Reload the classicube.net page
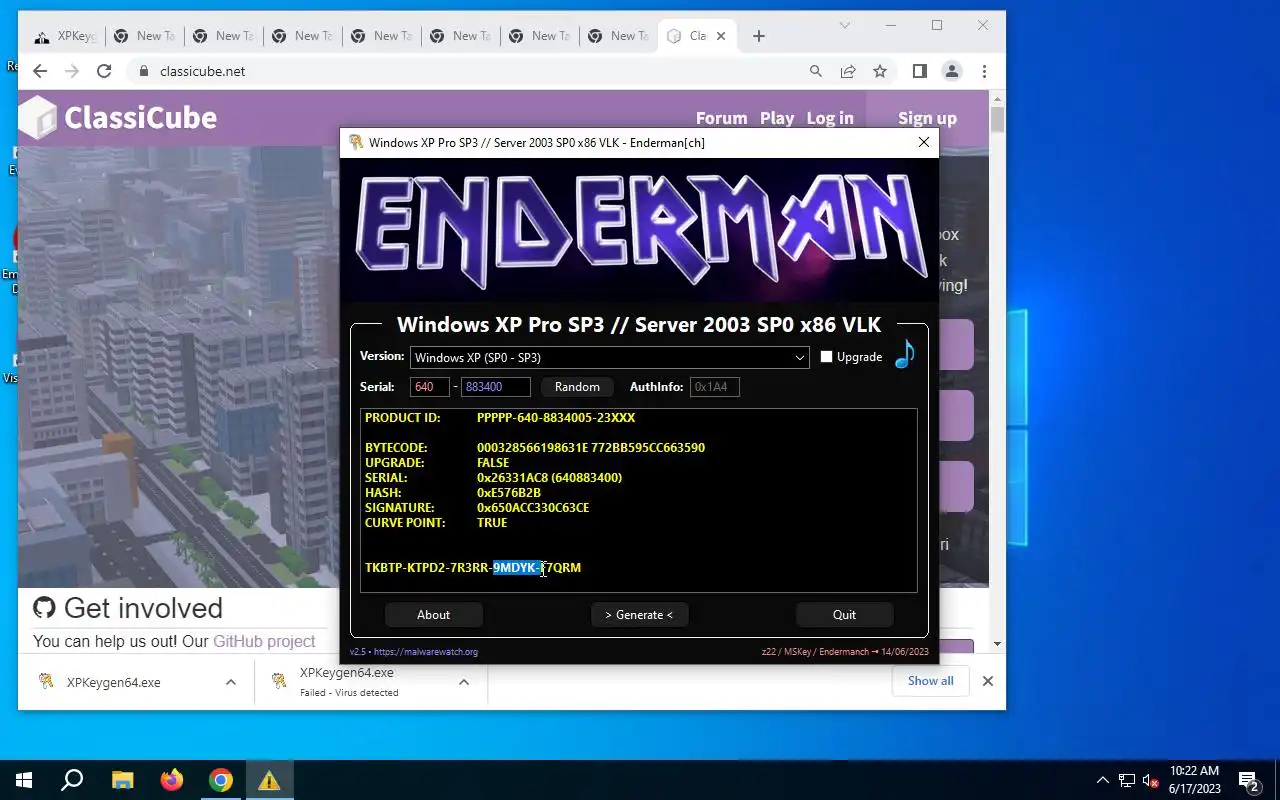Screen dimensions: 1280x800 [x=104, y=71]
